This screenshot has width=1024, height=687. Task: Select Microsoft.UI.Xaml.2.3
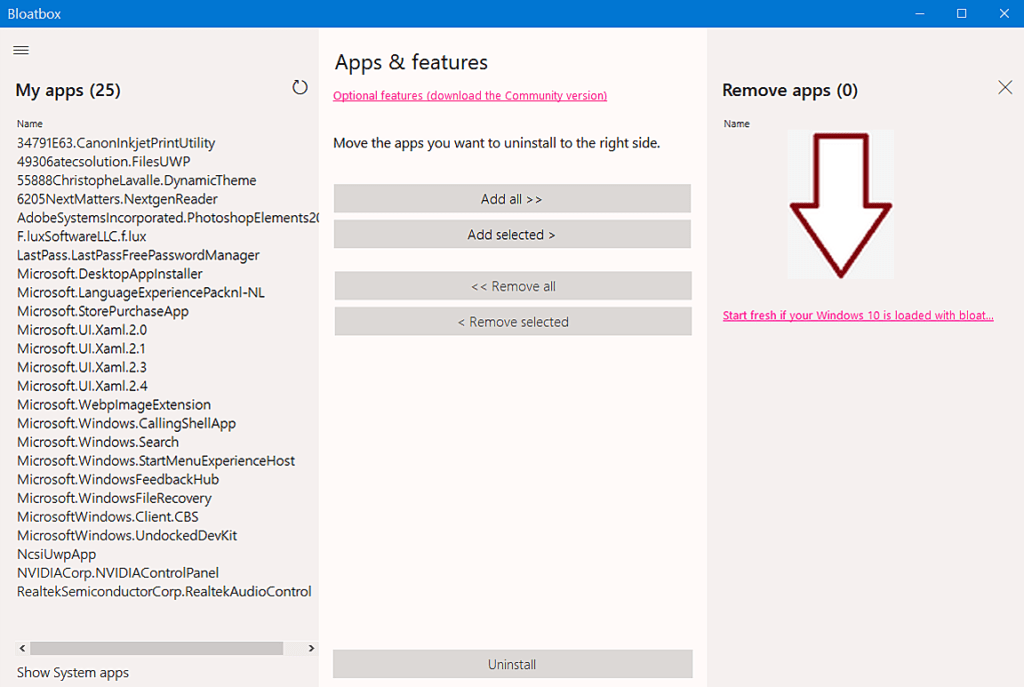coord(82,367)
